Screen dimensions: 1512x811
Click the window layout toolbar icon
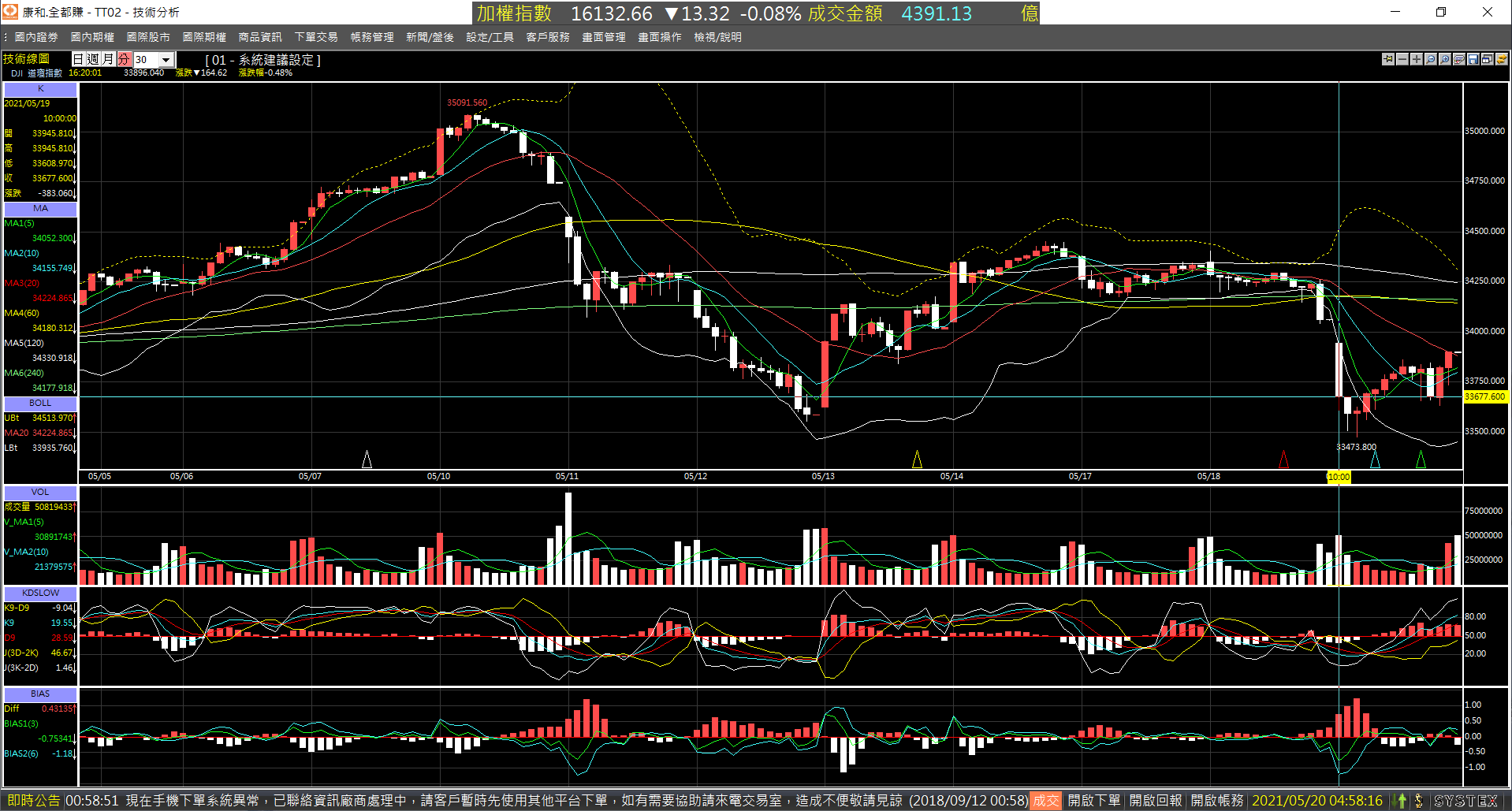pos(1488,59)
